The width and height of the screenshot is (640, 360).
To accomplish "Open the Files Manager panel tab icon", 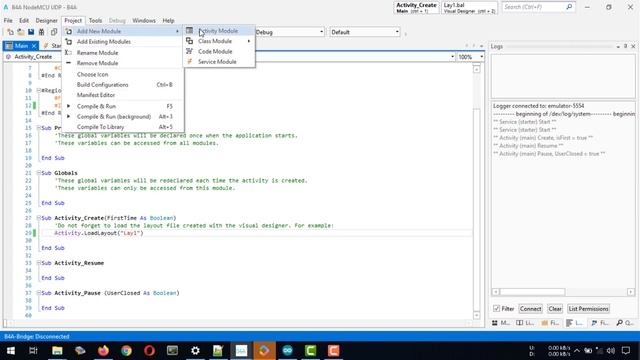I will point(544,323).
